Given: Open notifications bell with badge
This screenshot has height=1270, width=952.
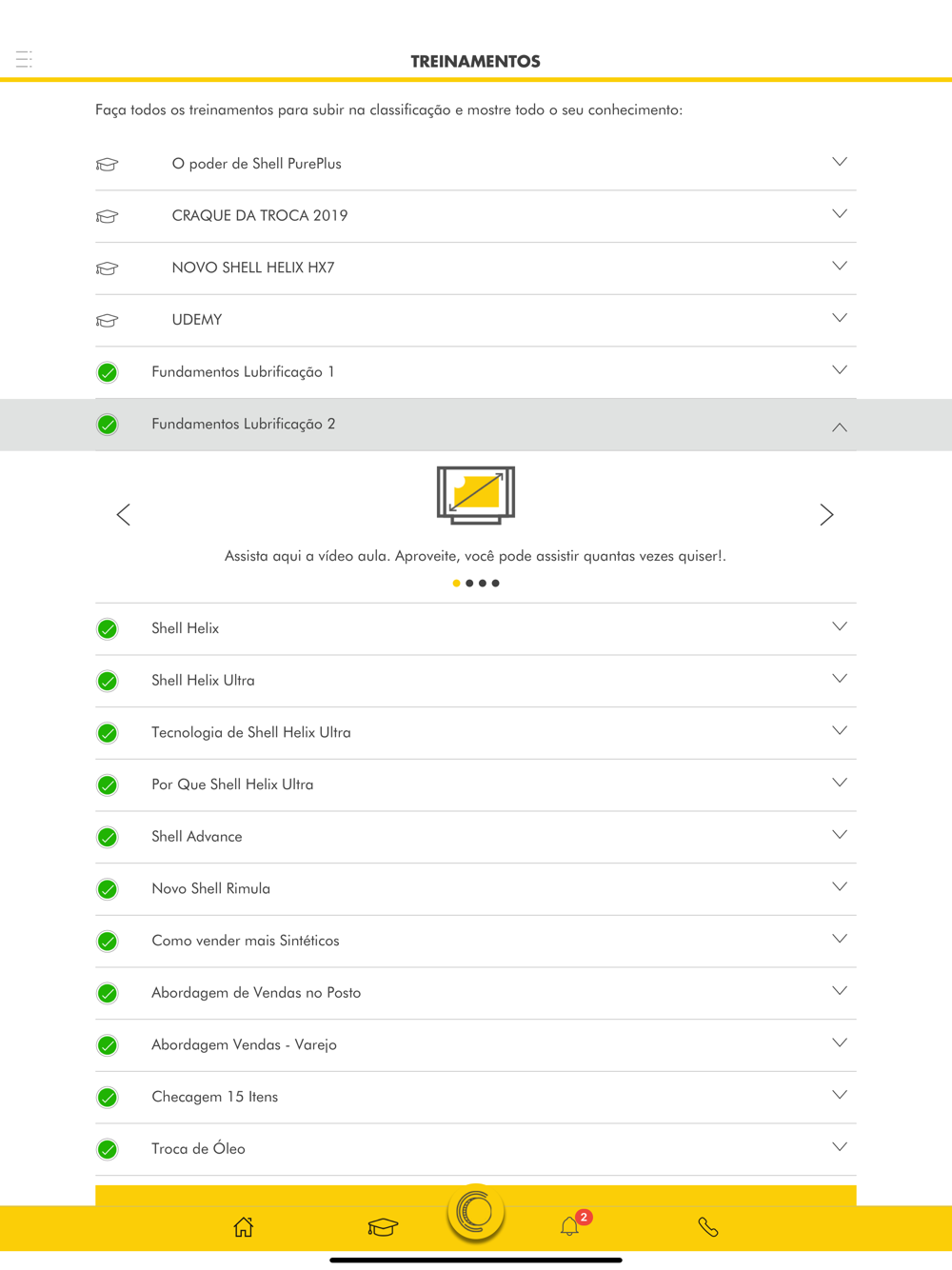Looking at the screenshot, I should [x=572, y=1224].
